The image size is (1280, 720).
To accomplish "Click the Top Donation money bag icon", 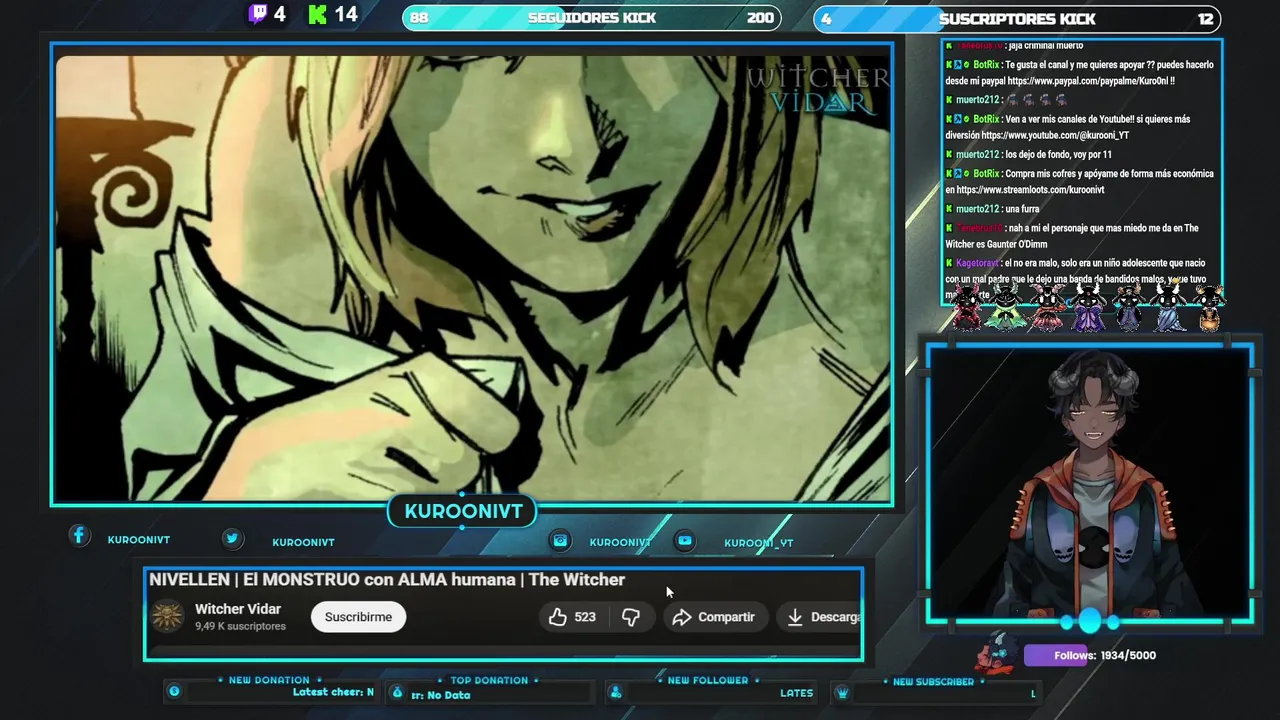I will [x=397, y=692].
